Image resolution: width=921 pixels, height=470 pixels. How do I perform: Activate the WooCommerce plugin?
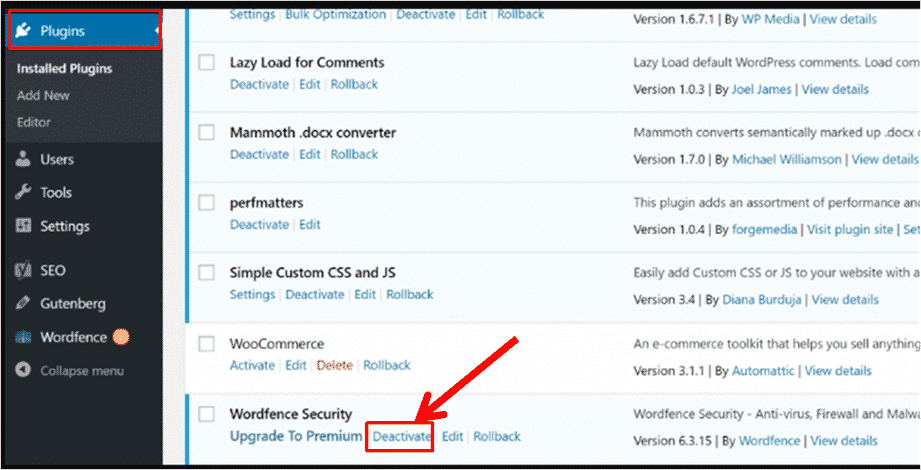coord(252,365)
